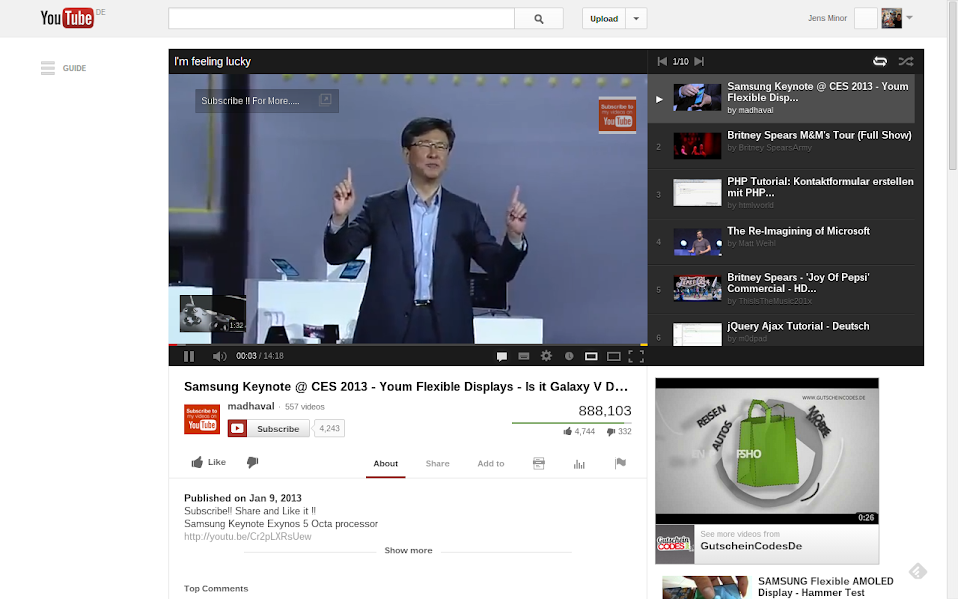
Task: Open the Upload dropdown arrow
Action: tap(636, 19)
